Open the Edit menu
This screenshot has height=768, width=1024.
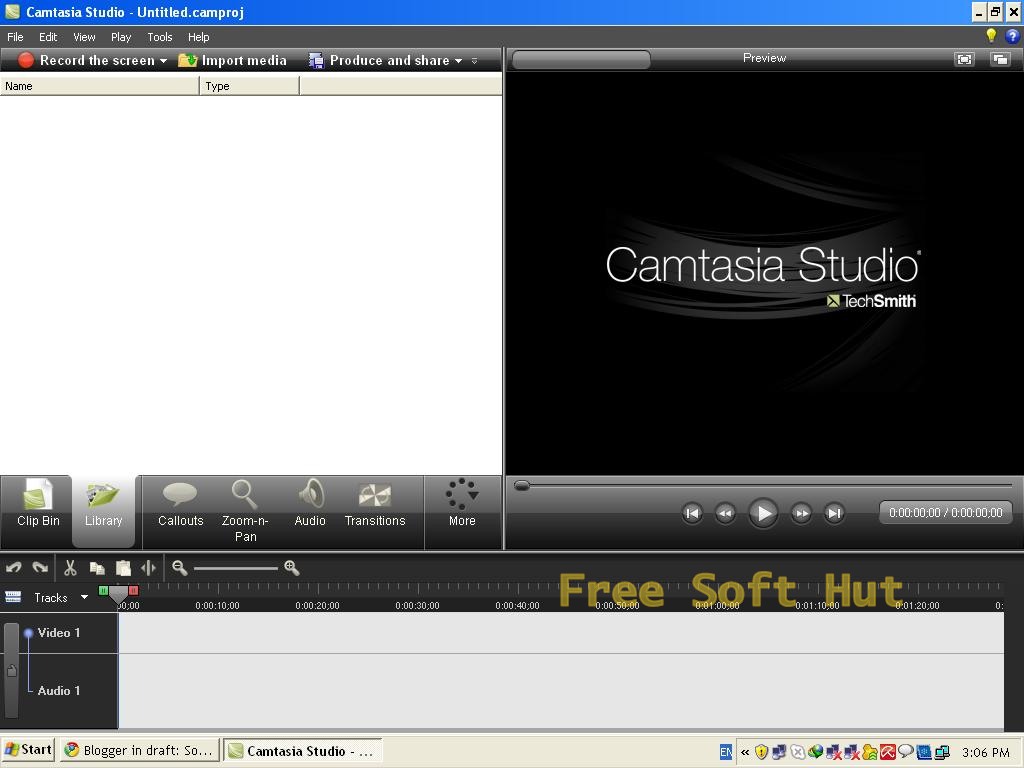pyautogui.click(x=48, y=37)
